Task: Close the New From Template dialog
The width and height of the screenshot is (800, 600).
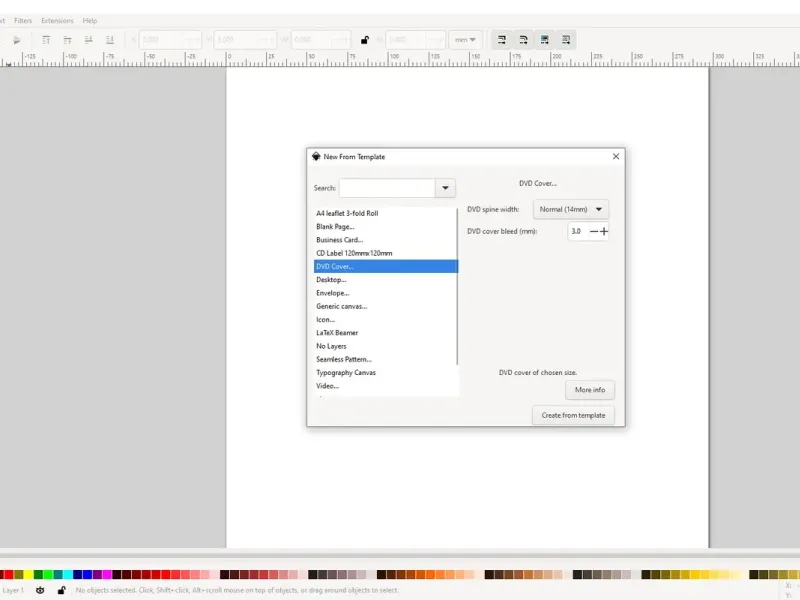Action: click(616, 156)
